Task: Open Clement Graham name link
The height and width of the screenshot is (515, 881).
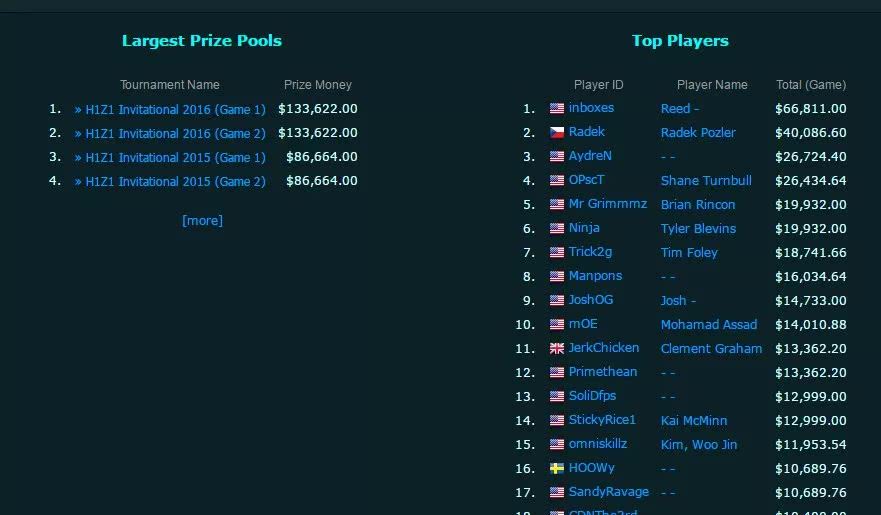Action: point(711,349)
